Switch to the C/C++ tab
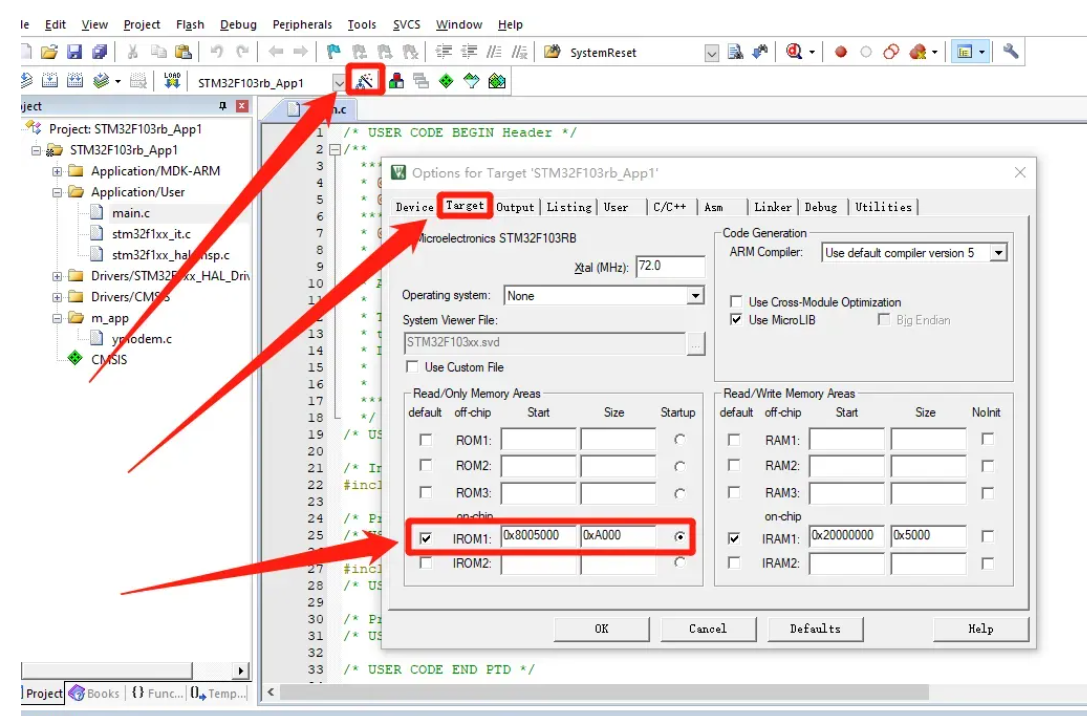This screenshot has width=1087, height=716. pyautogui.click(x=670, y=207)
